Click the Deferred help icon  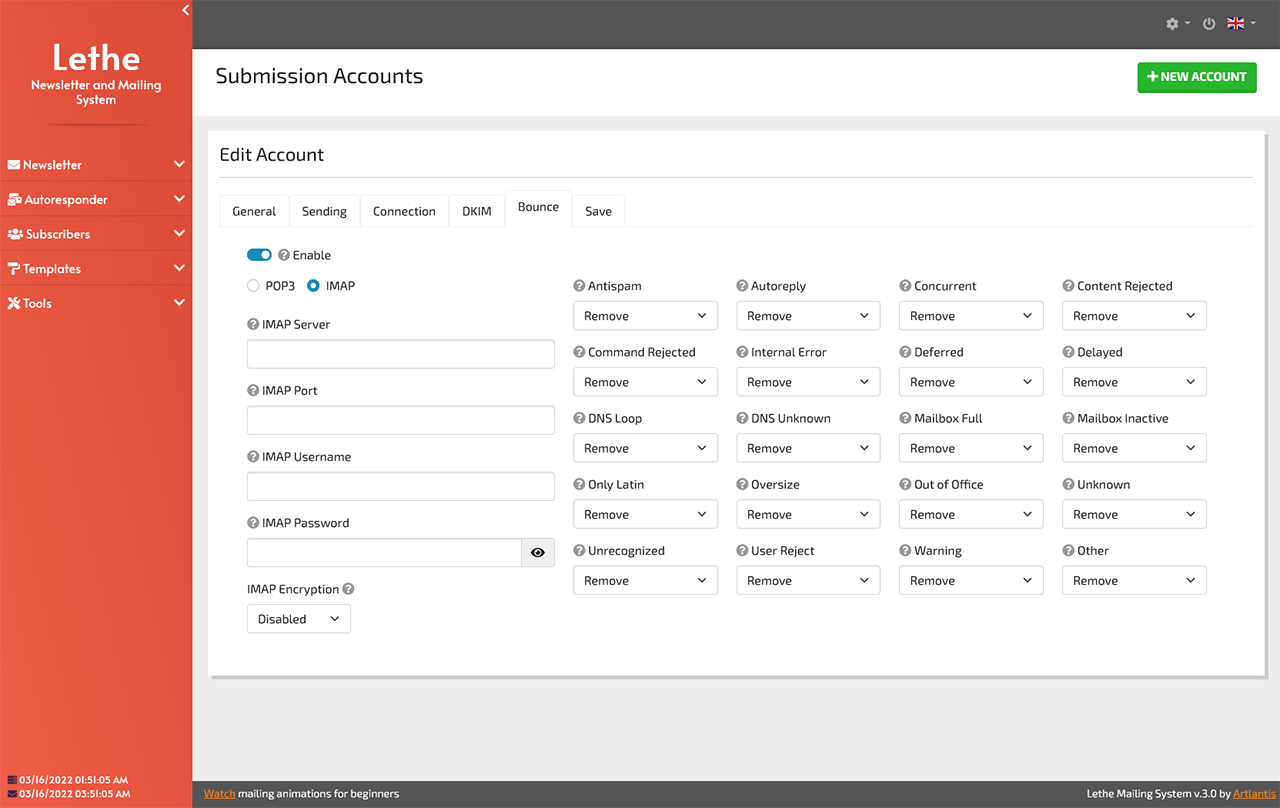coord(905,352)
